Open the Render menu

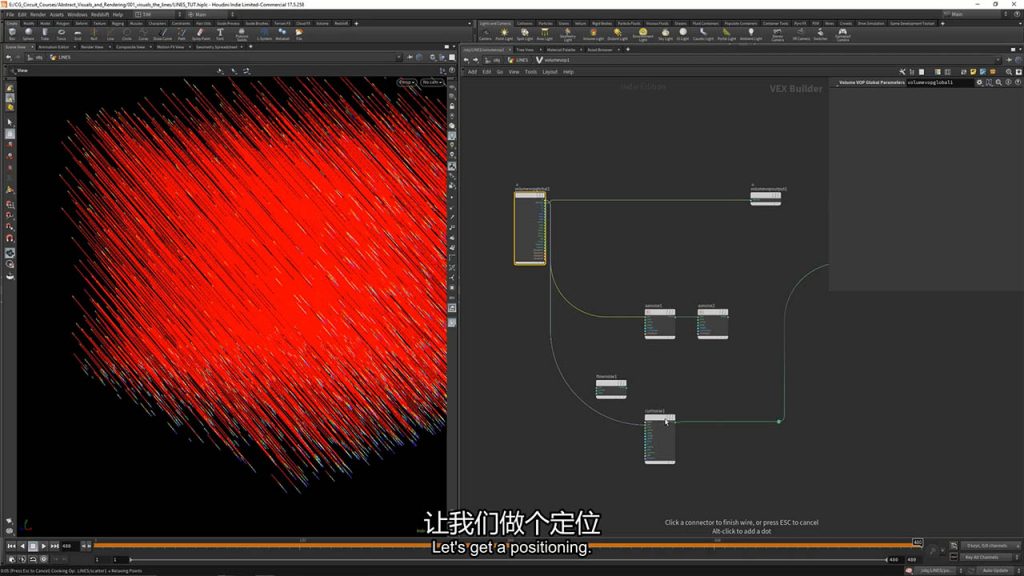pos(38,14)
